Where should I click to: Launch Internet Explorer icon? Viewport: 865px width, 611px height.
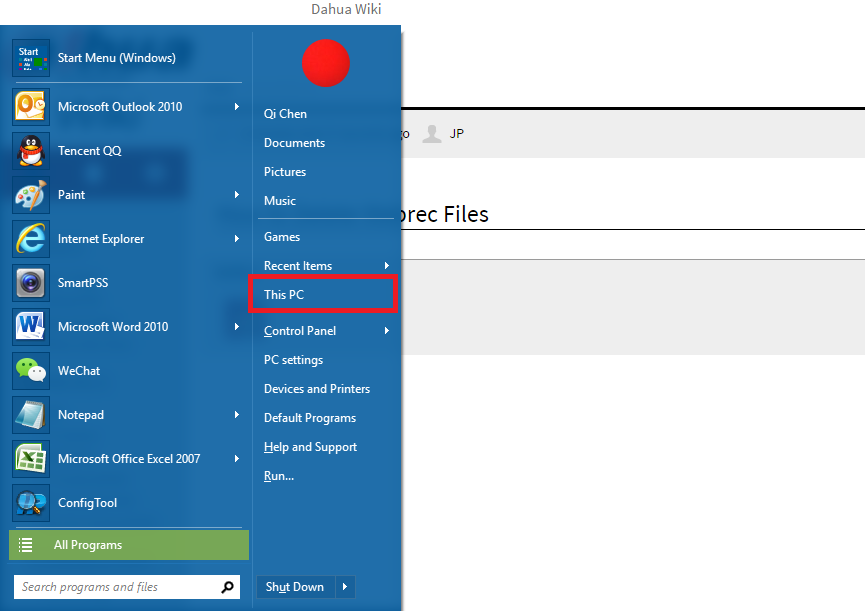coord(31,239)
